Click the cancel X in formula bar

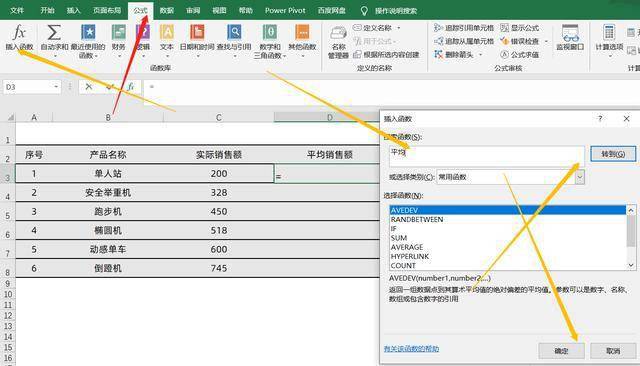point(89,87)
